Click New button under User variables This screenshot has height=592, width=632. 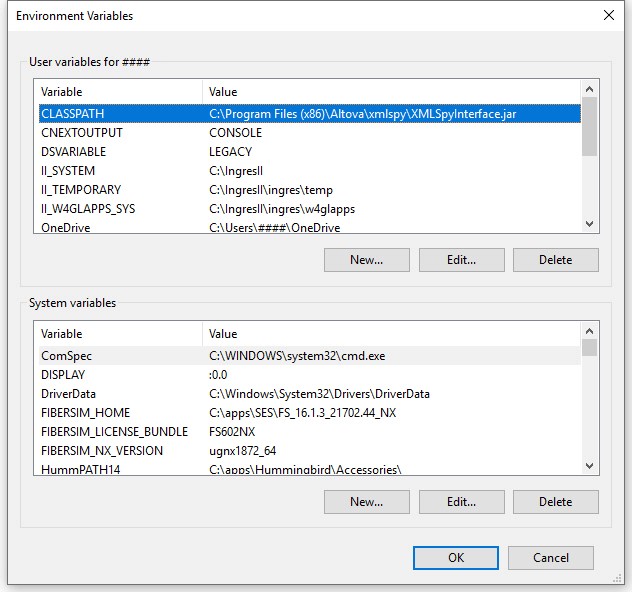click(367, 260)
